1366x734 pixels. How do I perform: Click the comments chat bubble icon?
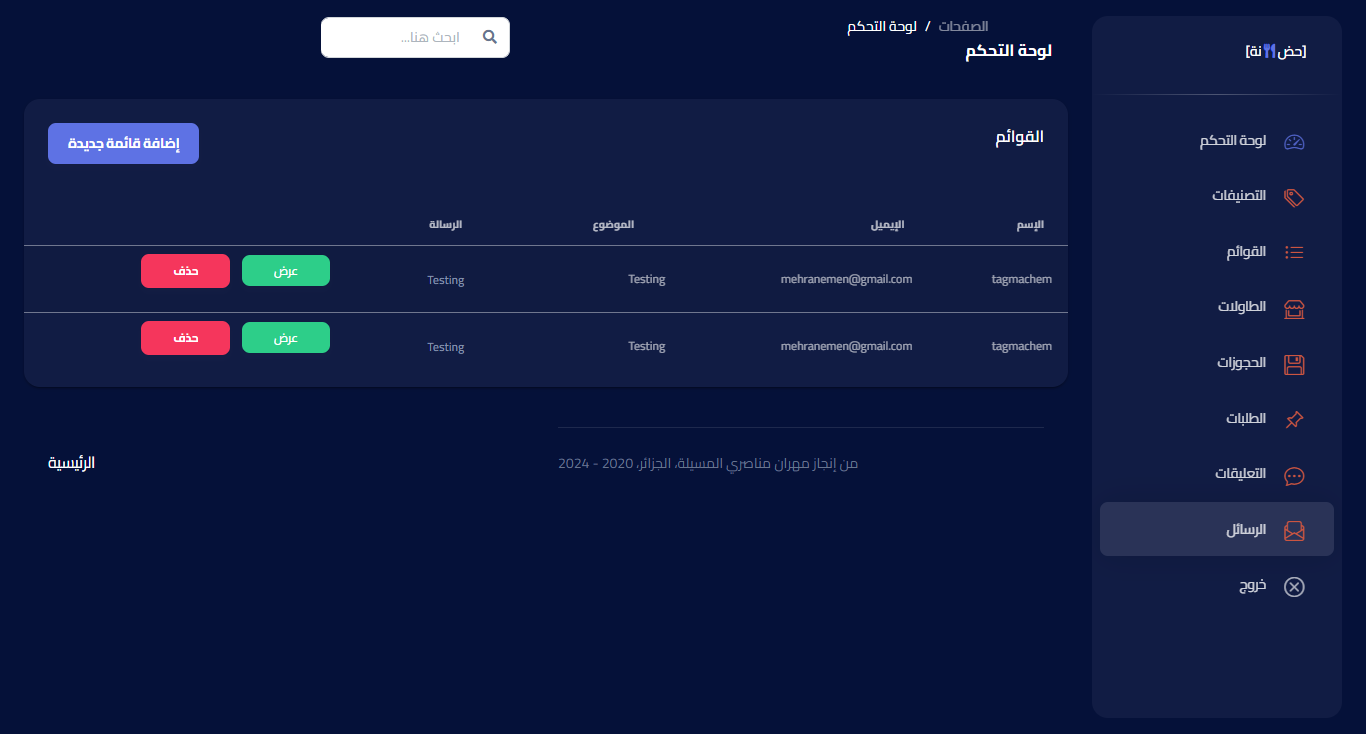(x=1294, y=476)
